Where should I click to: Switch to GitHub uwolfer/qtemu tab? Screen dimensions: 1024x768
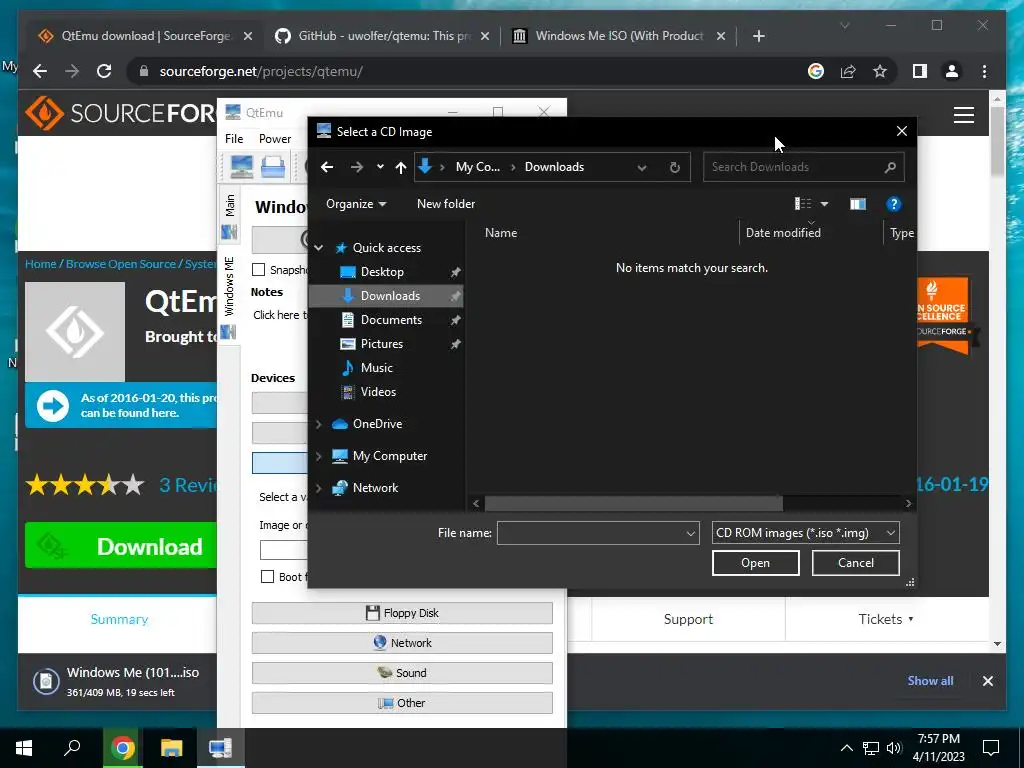pyautogui.click(x=383, y=36)
